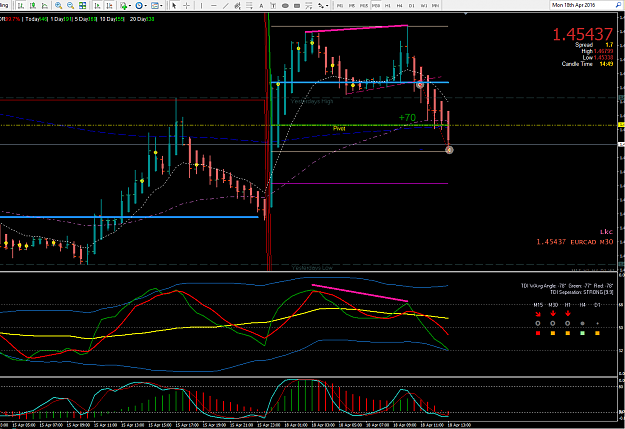Click the H1 red down arrow in TDI dashboard
Image resolution: width=625 pixels, height=429 pixels.
point(568,314)
